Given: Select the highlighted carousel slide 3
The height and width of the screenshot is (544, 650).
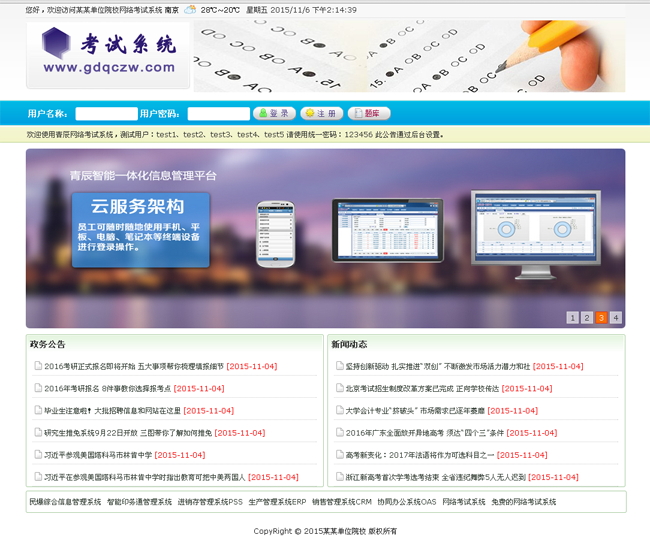Looking at the screenshot, I should pos(601,318).
